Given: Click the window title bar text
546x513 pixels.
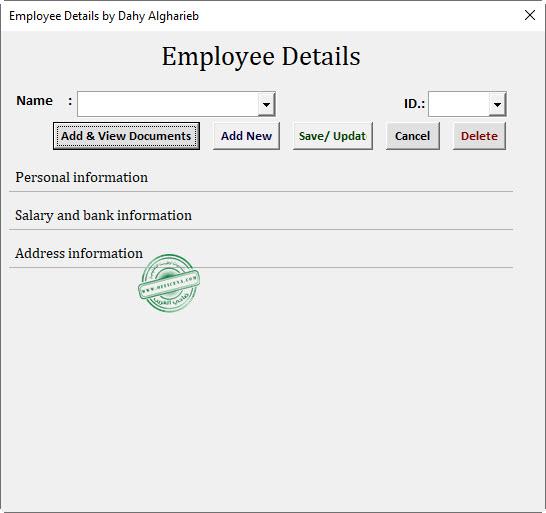Looking at the screenshot, I should click(x=104, y=16).
